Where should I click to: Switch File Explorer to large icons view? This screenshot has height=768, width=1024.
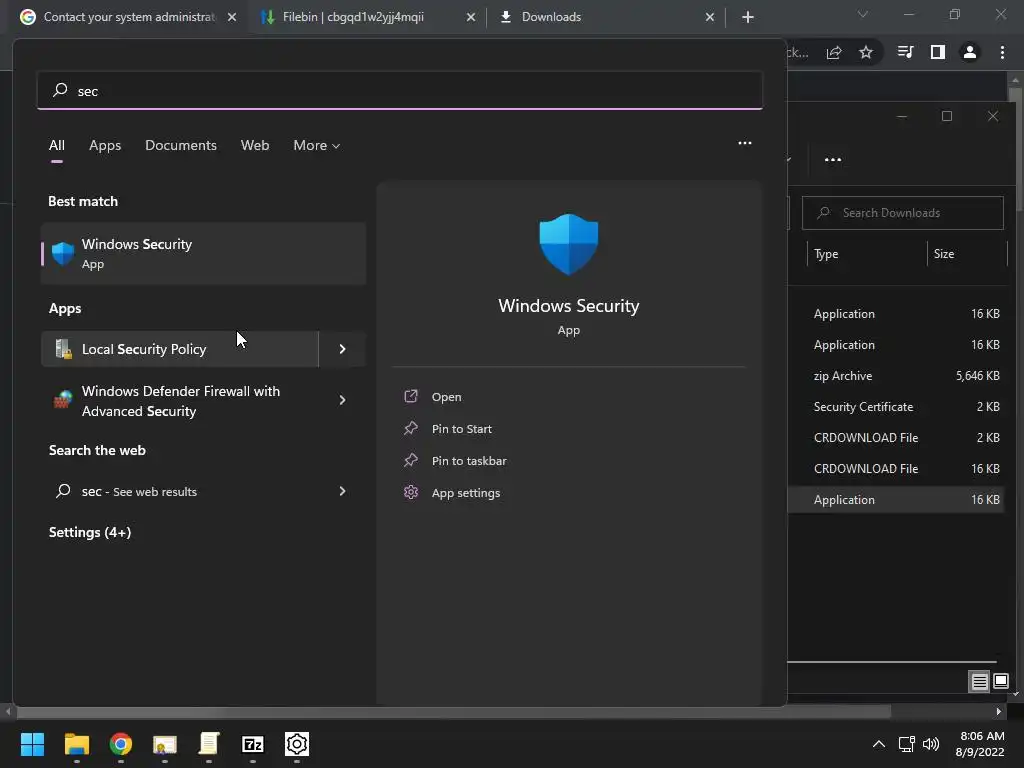pos(1000,681)
